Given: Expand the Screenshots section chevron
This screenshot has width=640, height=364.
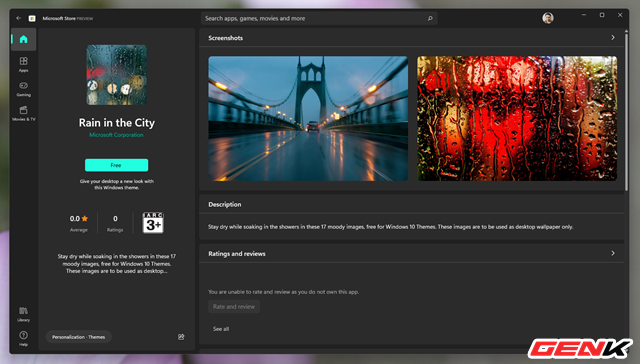Looking at the screenshot, I should click(613, 38).
